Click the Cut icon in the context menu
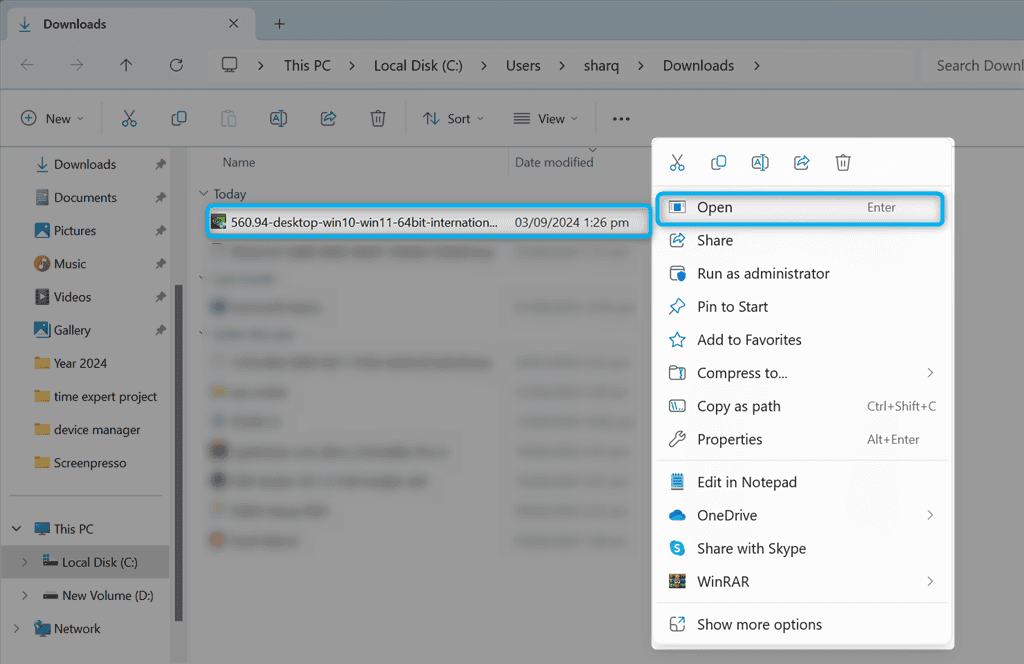Viewport: 1024px width, 664px height. (677, 163)
